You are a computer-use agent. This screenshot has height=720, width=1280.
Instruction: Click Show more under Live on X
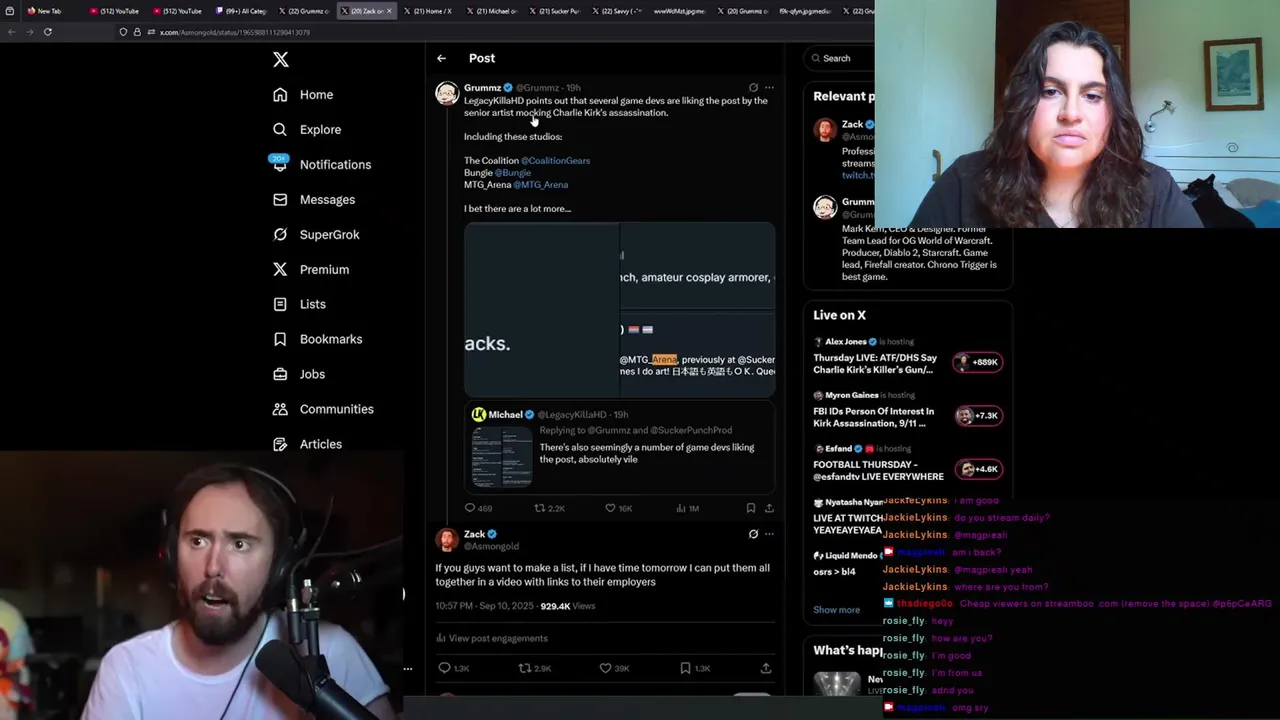[x=836, y=610]
